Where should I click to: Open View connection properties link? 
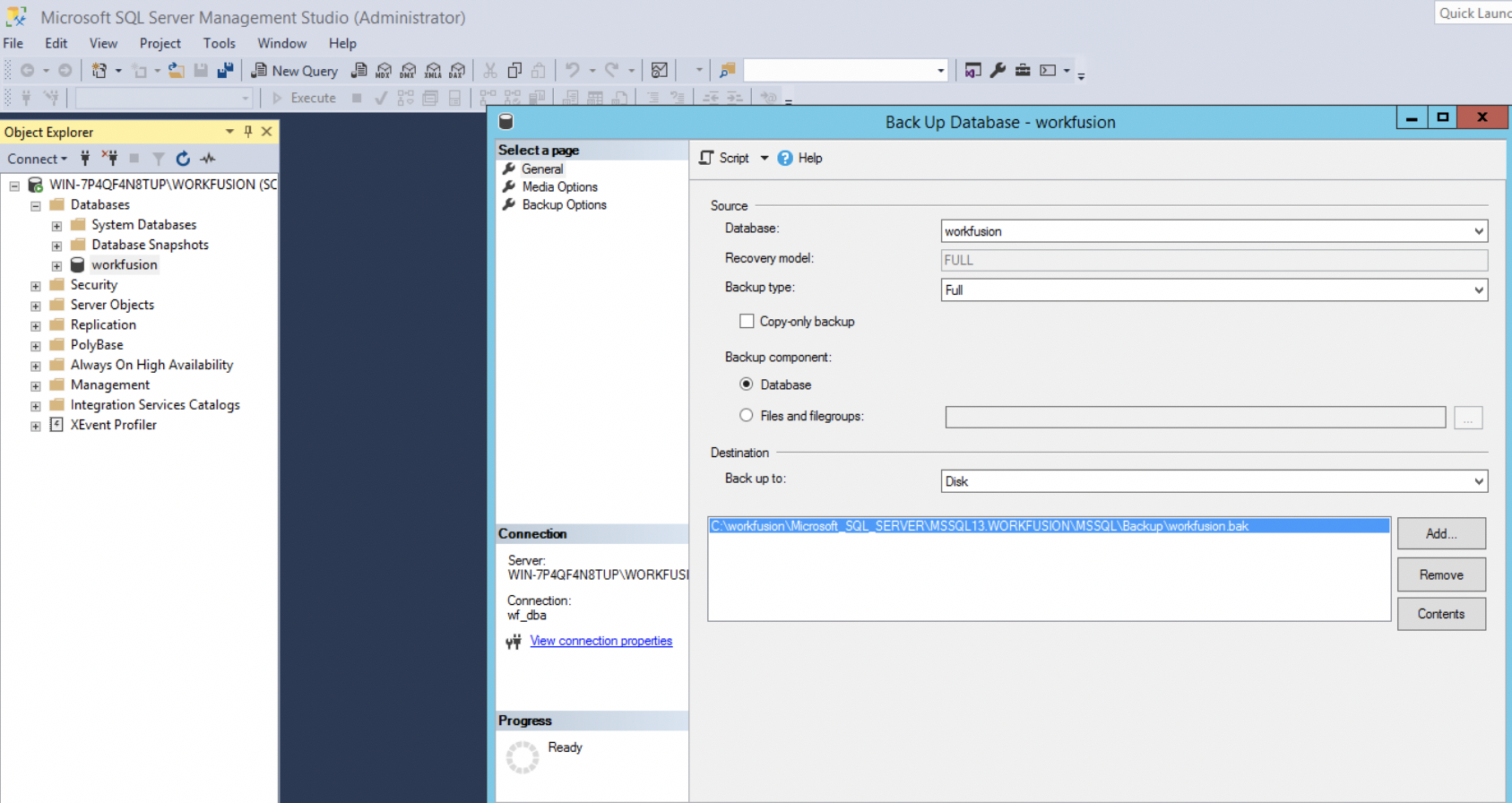(601, 641)
